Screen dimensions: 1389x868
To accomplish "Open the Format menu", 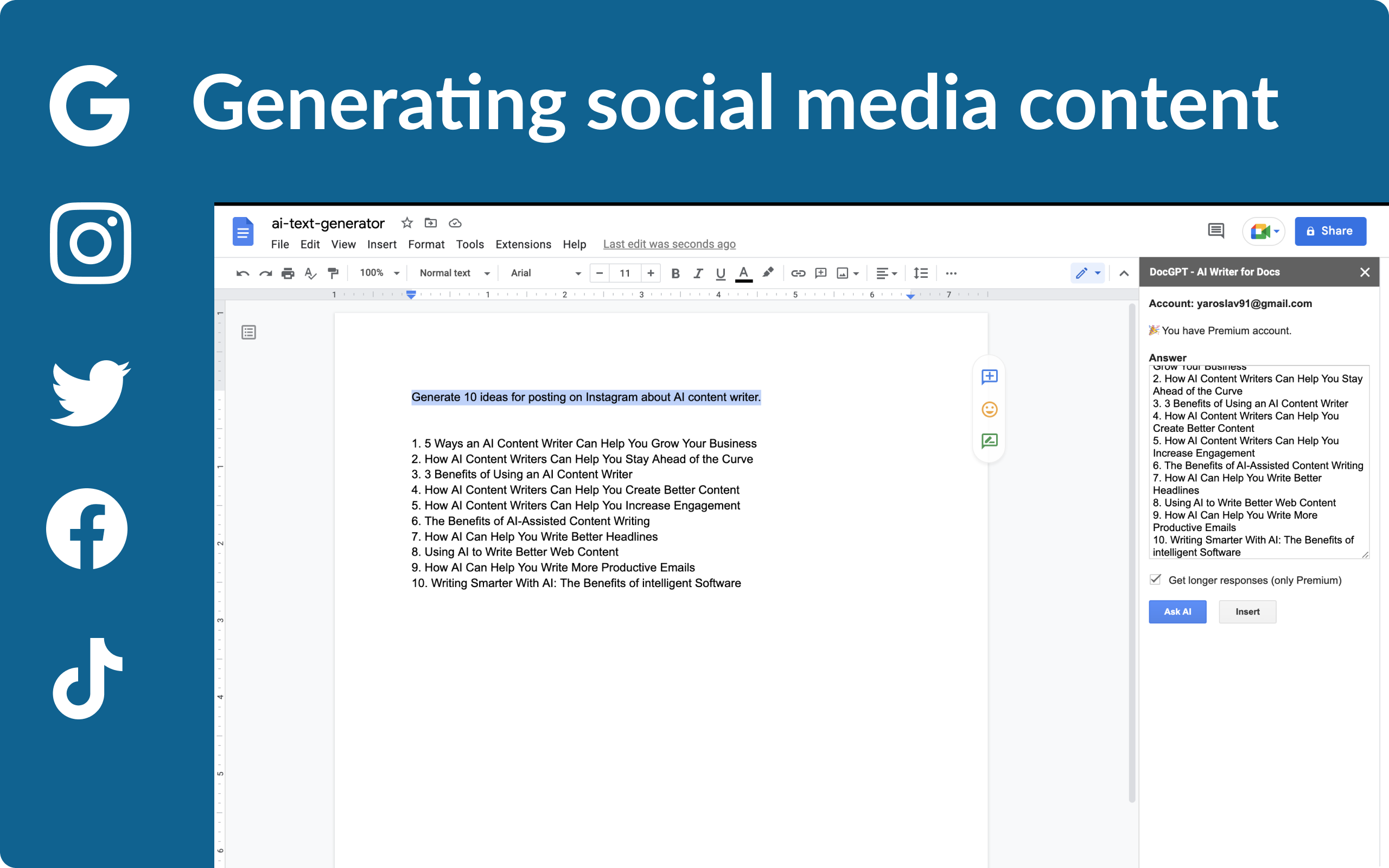I will pos(424,243).
